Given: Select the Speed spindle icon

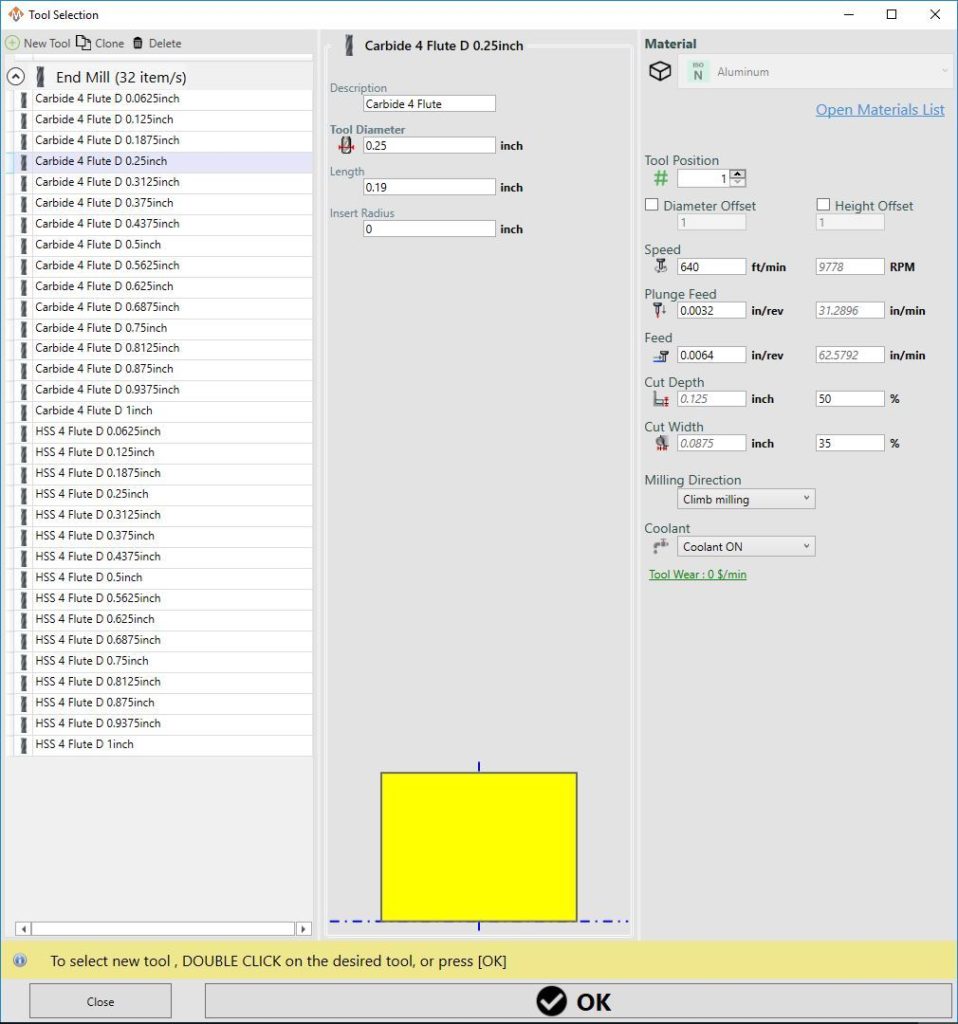Looking at the screenshot, I should (661, 265).
